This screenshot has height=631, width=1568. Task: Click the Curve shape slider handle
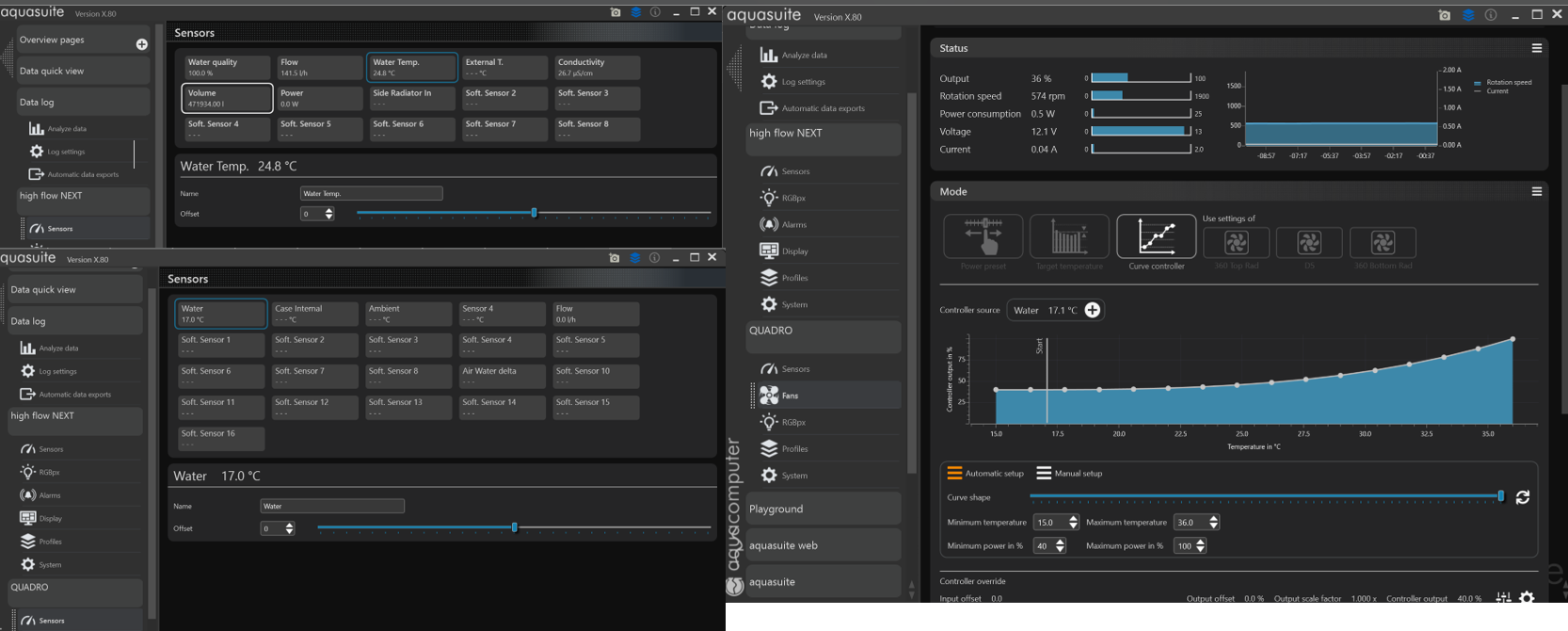click(x=1500, y=496)
